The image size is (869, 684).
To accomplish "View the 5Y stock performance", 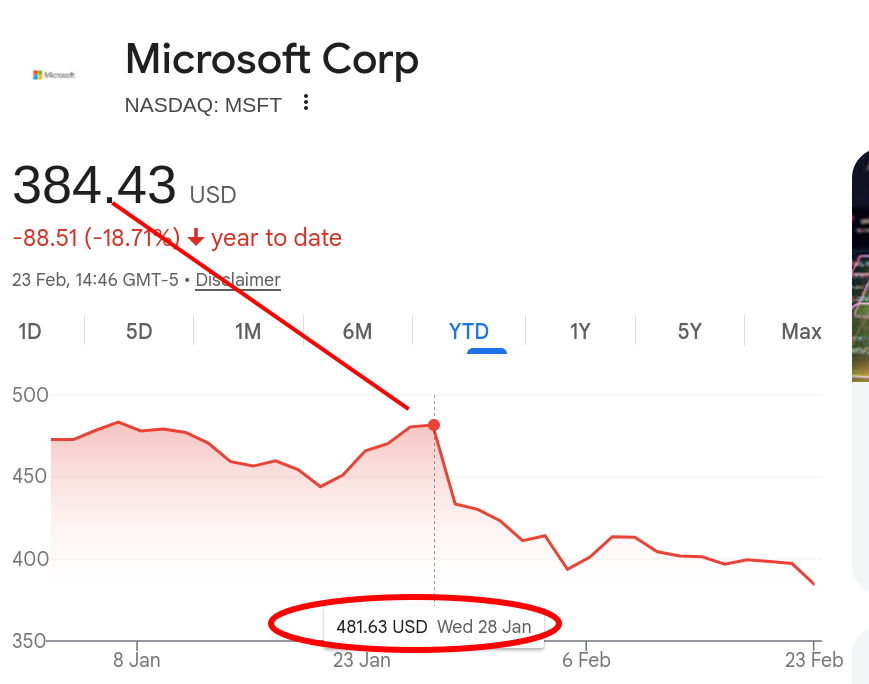I will tap(689, 331).
